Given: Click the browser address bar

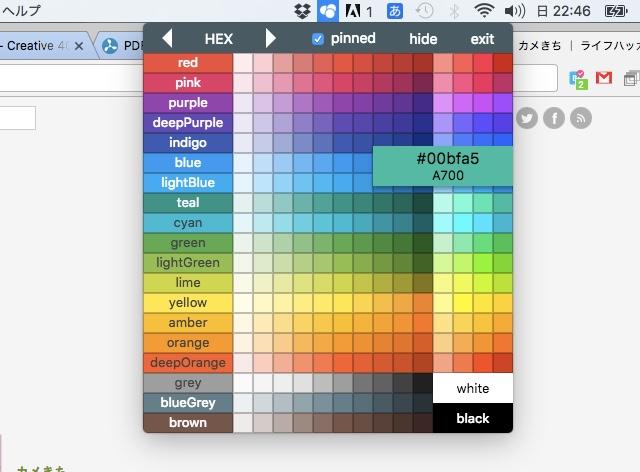Looking at the screenshot, I should coord(71,78).
